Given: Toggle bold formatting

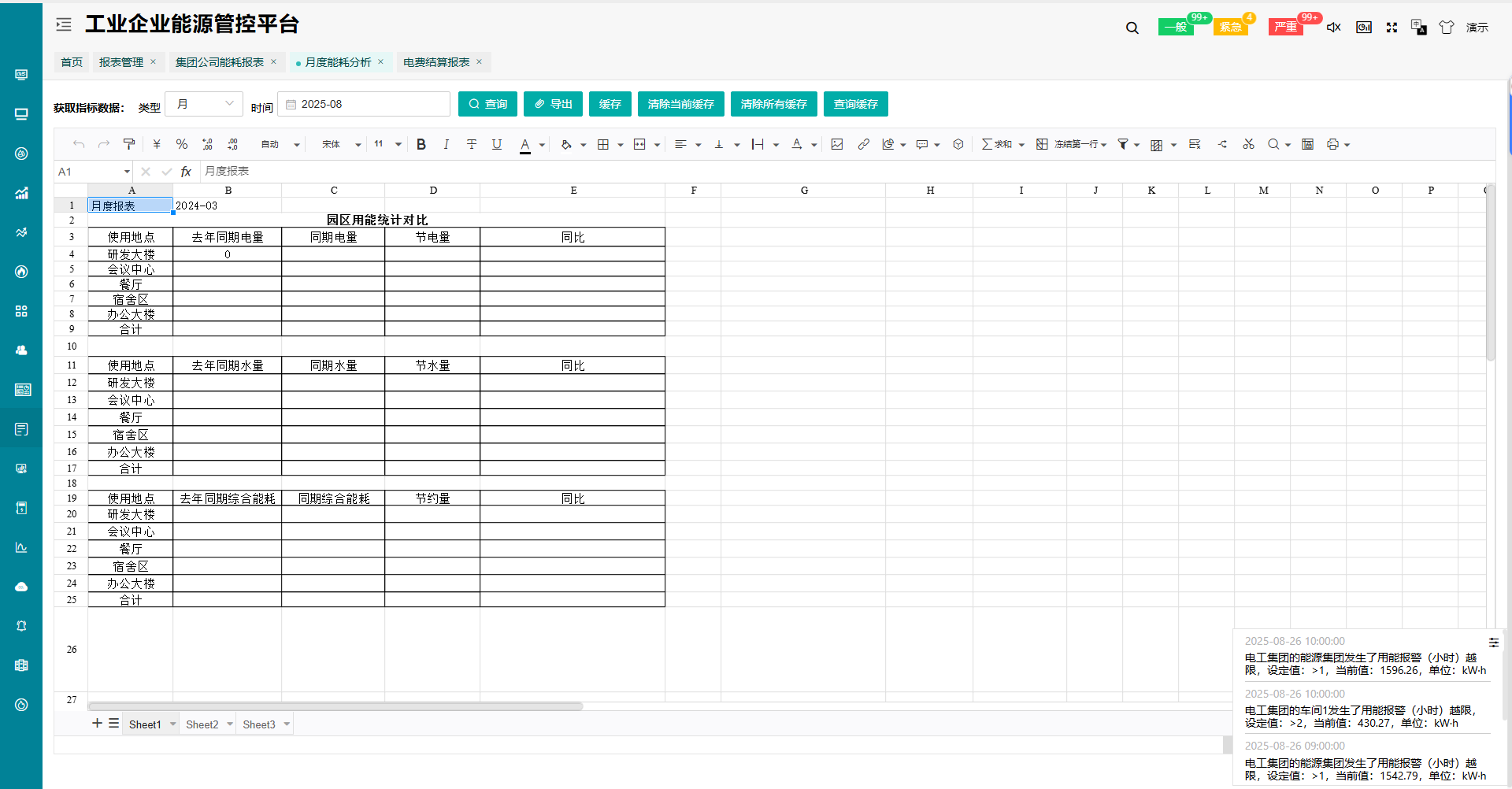Looking at the screenshot, I should 421,144.
